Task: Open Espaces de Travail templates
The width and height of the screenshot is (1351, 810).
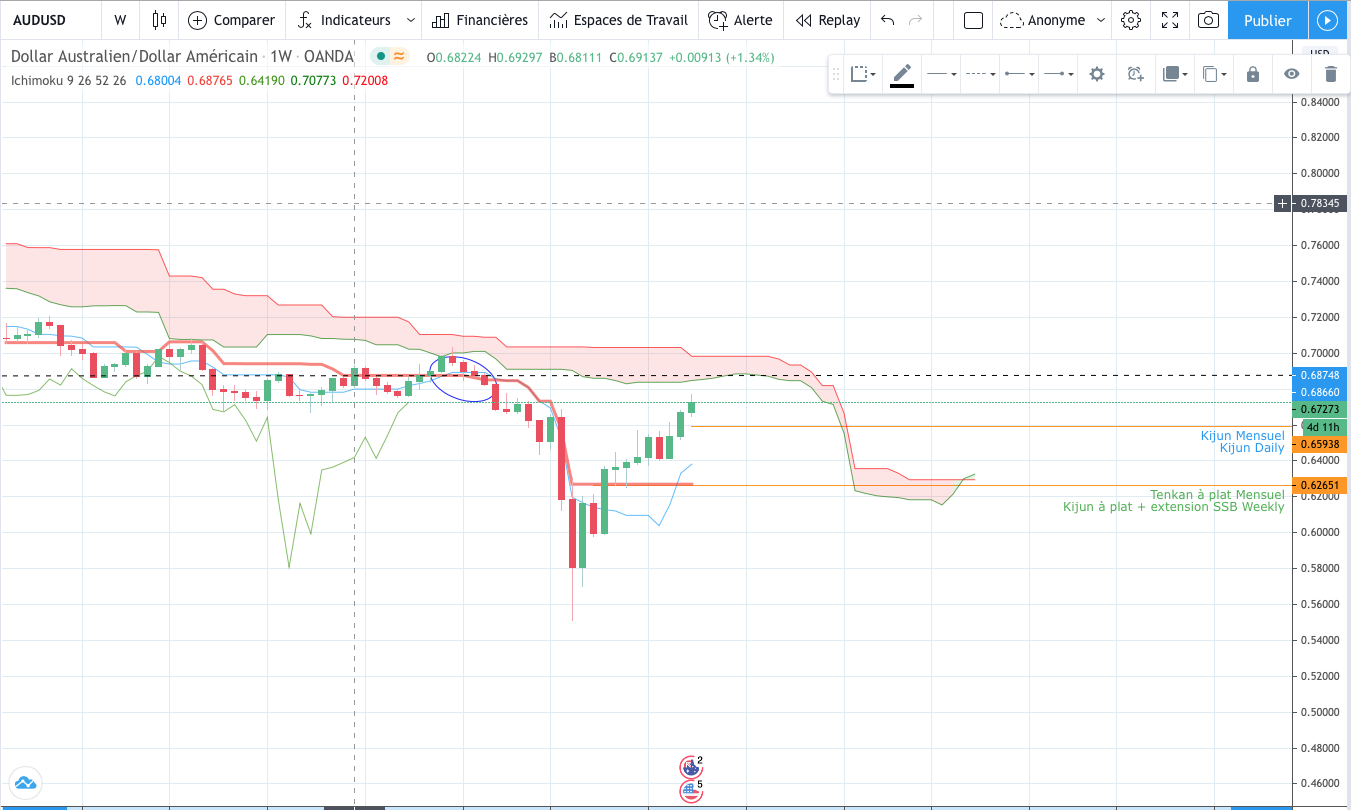Action: (619, 20)
